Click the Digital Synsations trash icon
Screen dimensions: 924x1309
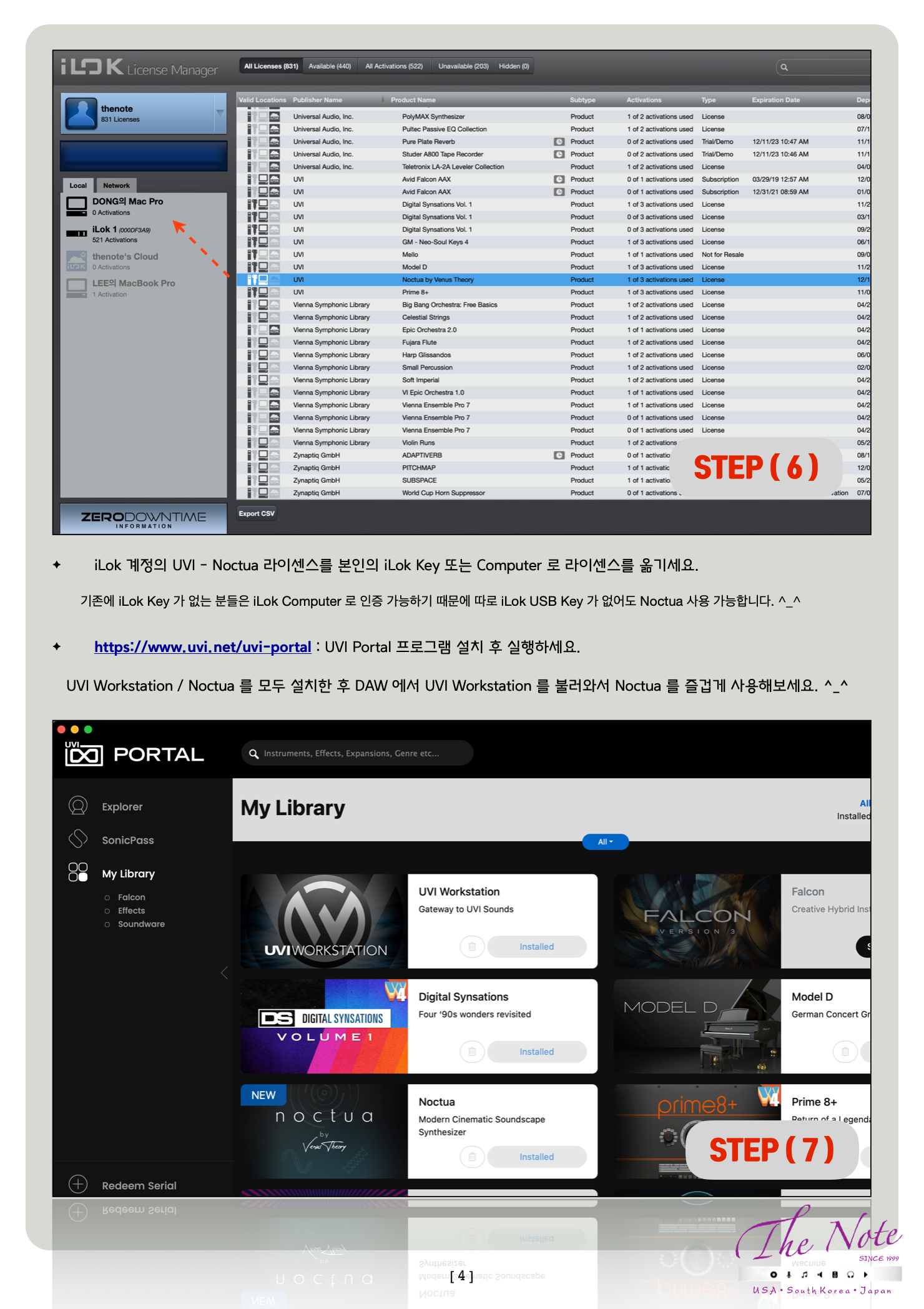click(472, 1052)
